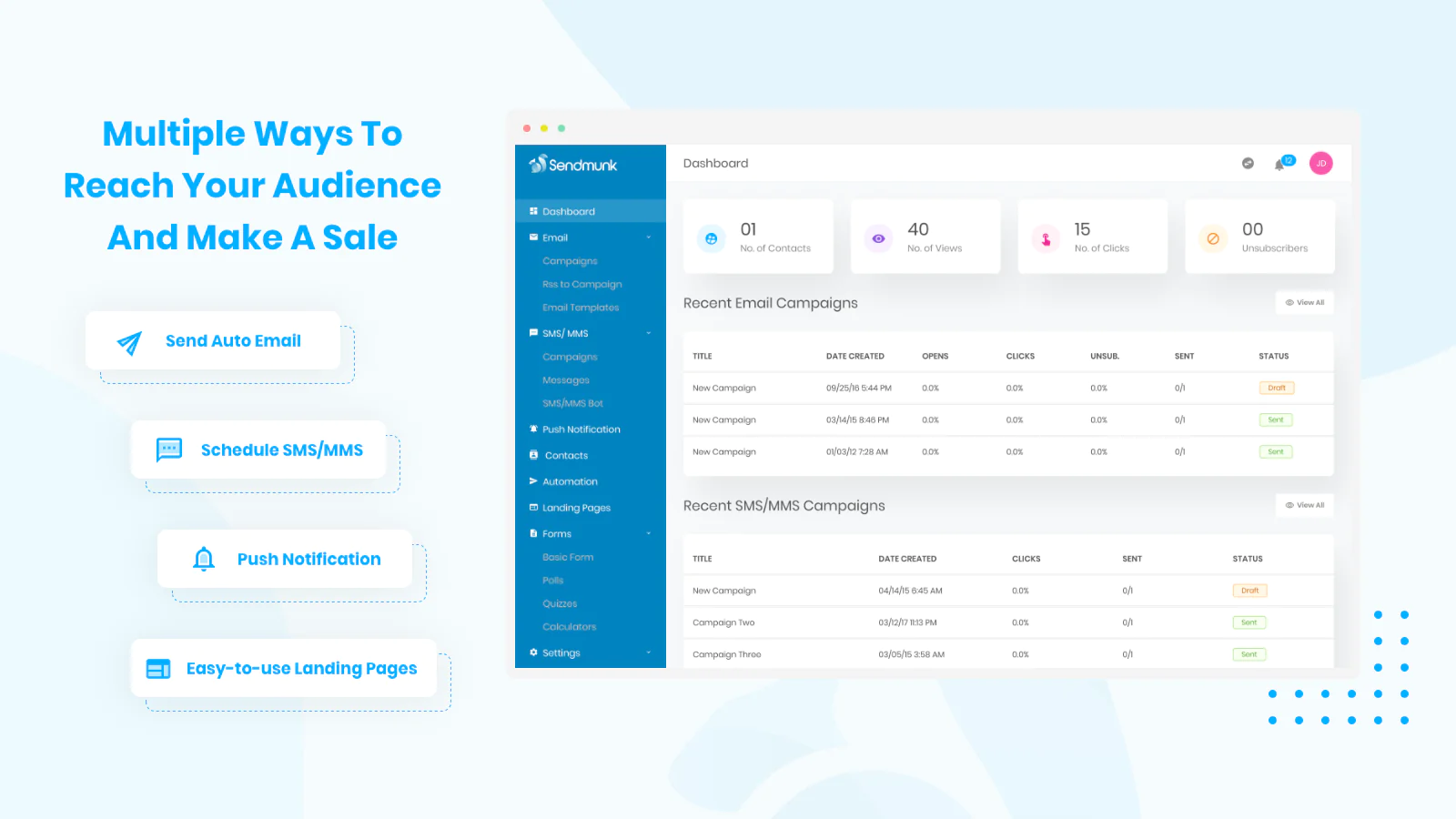1456x819 pixels.
Task: Click the Sendmunk logo
Action: click(x=573, y=165)
